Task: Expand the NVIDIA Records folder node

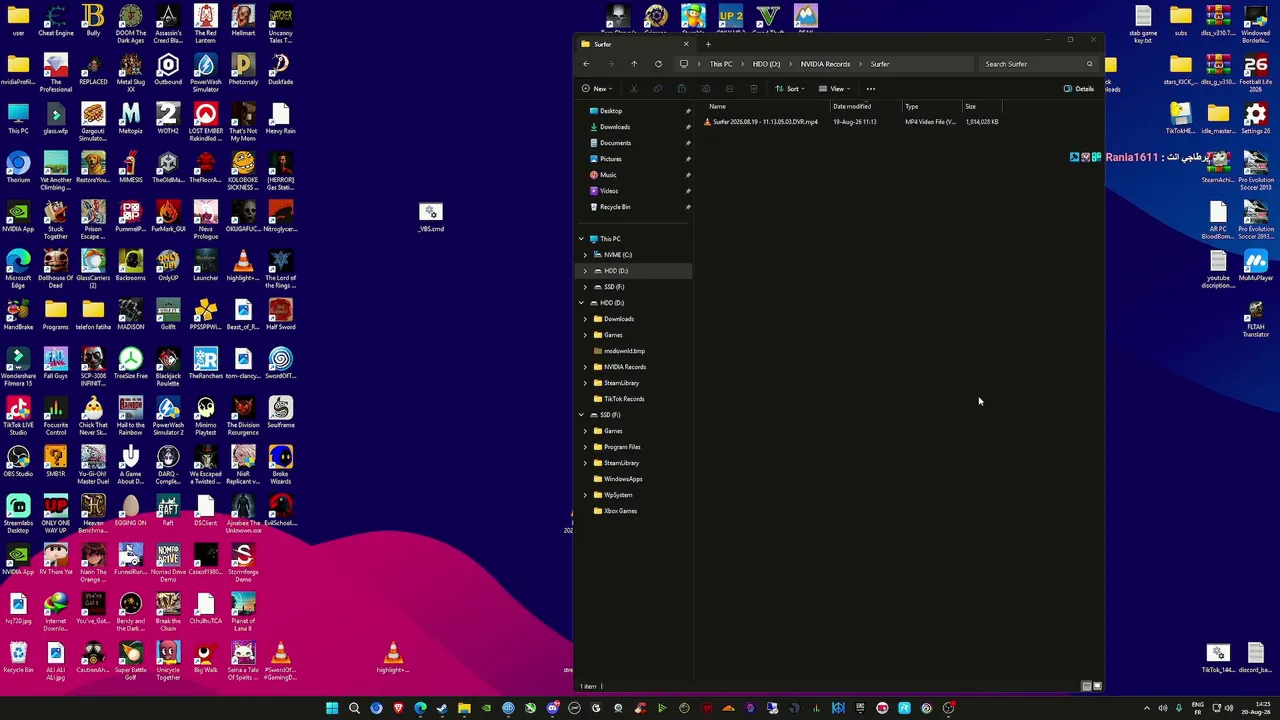Action: [585, 367]
